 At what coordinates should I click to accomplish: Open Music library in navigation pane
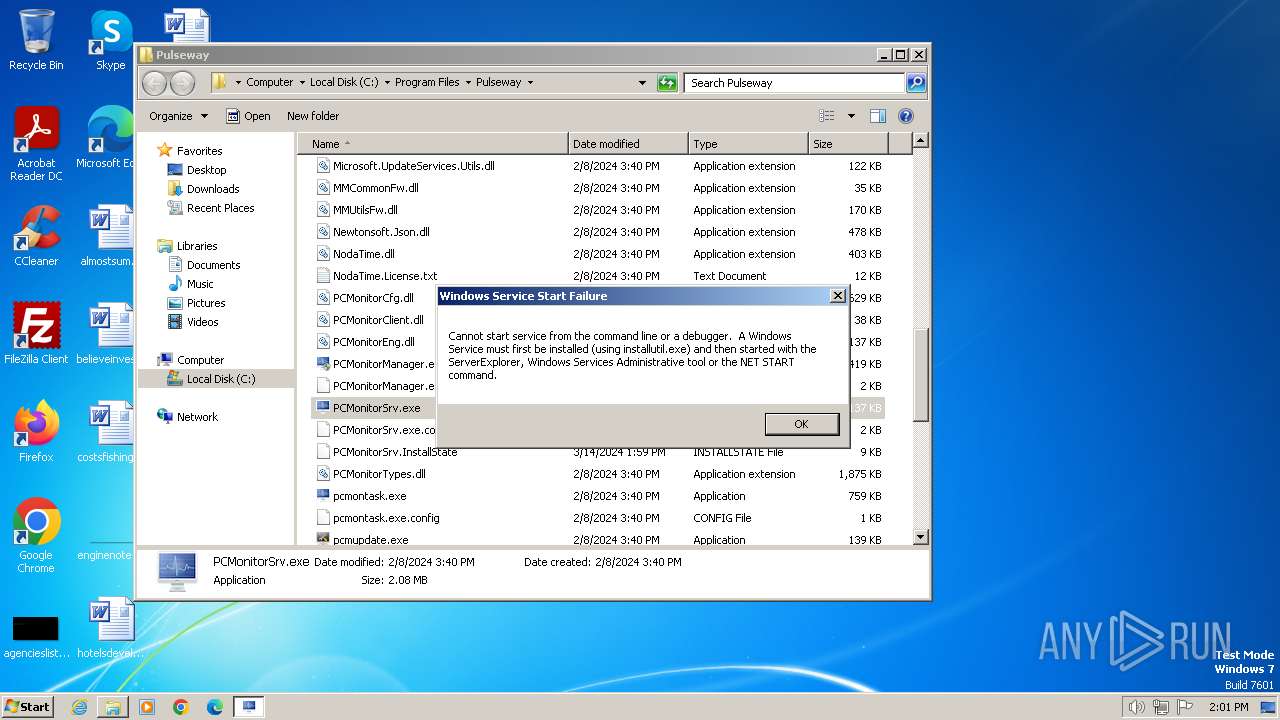coord(200,284)
